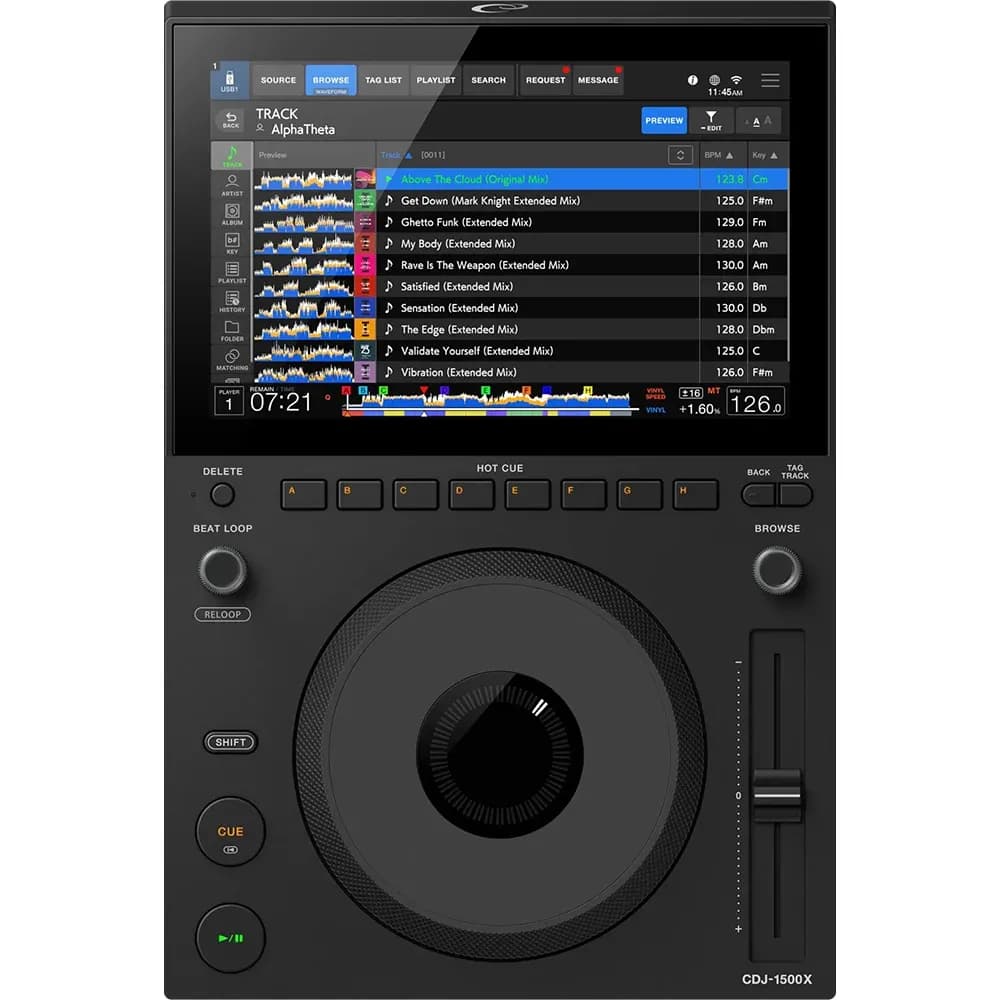The height and width of the screenshot is (1000, 1000).
Task: Tap key value Dbm of The Edge
Action: tap(763, 330)
